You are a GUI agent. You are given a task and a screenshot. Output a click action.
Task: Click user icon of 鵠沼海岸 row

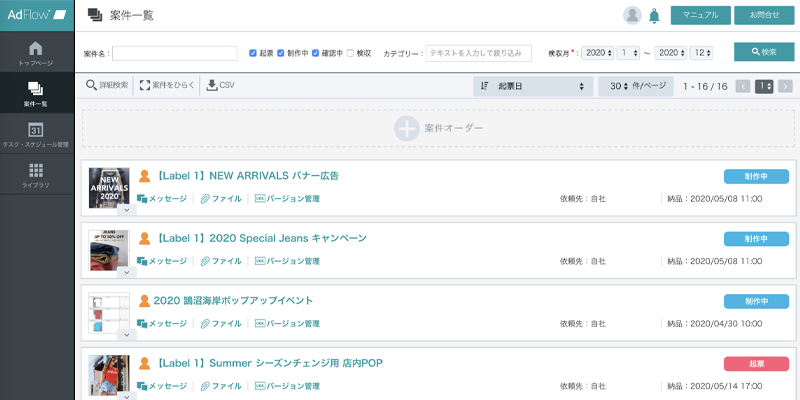(144, 301)
